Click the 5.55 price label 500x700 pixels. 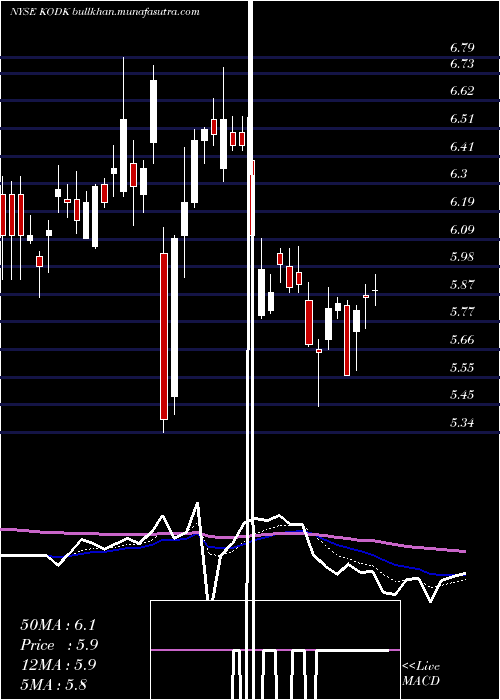coord(462,367)
